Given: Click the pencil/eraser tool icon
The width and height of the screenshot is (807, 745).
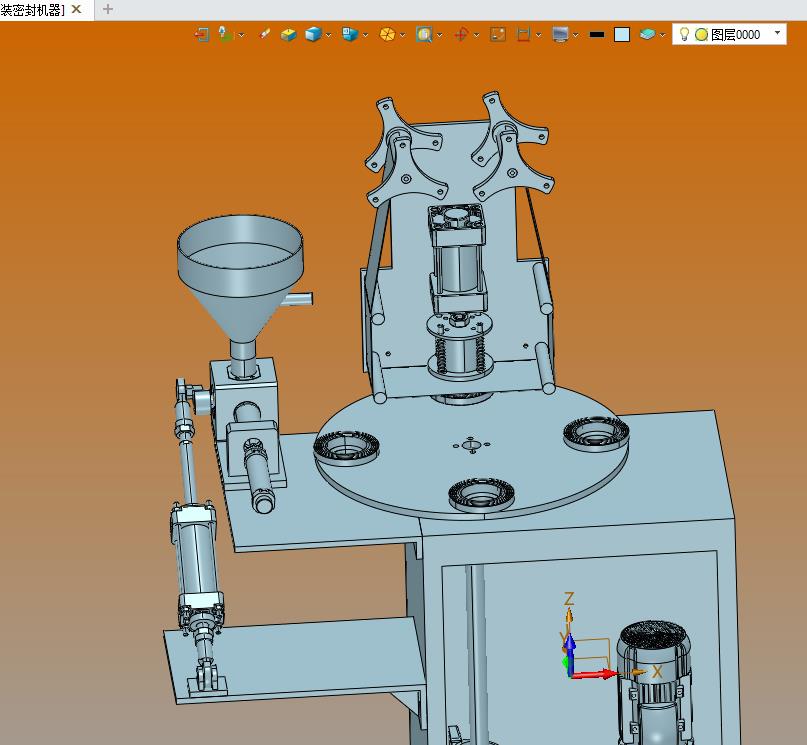Looking at the screenshot, I should point(265,34).
